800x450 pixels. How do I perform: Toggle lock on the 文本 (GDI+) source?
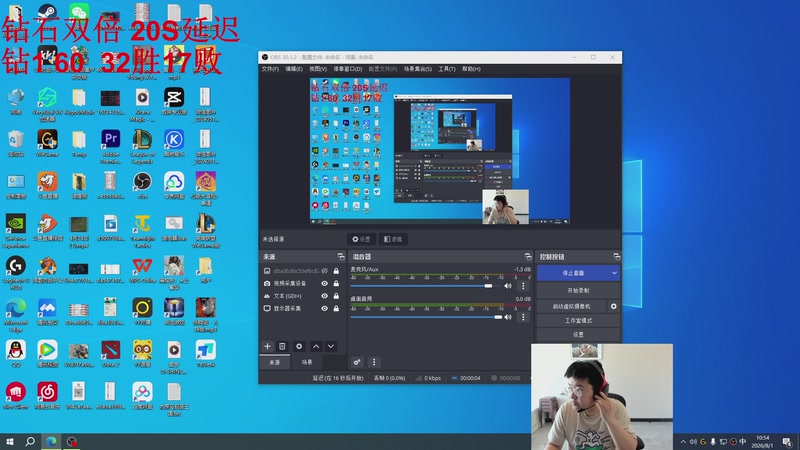[x=336, y=296]
